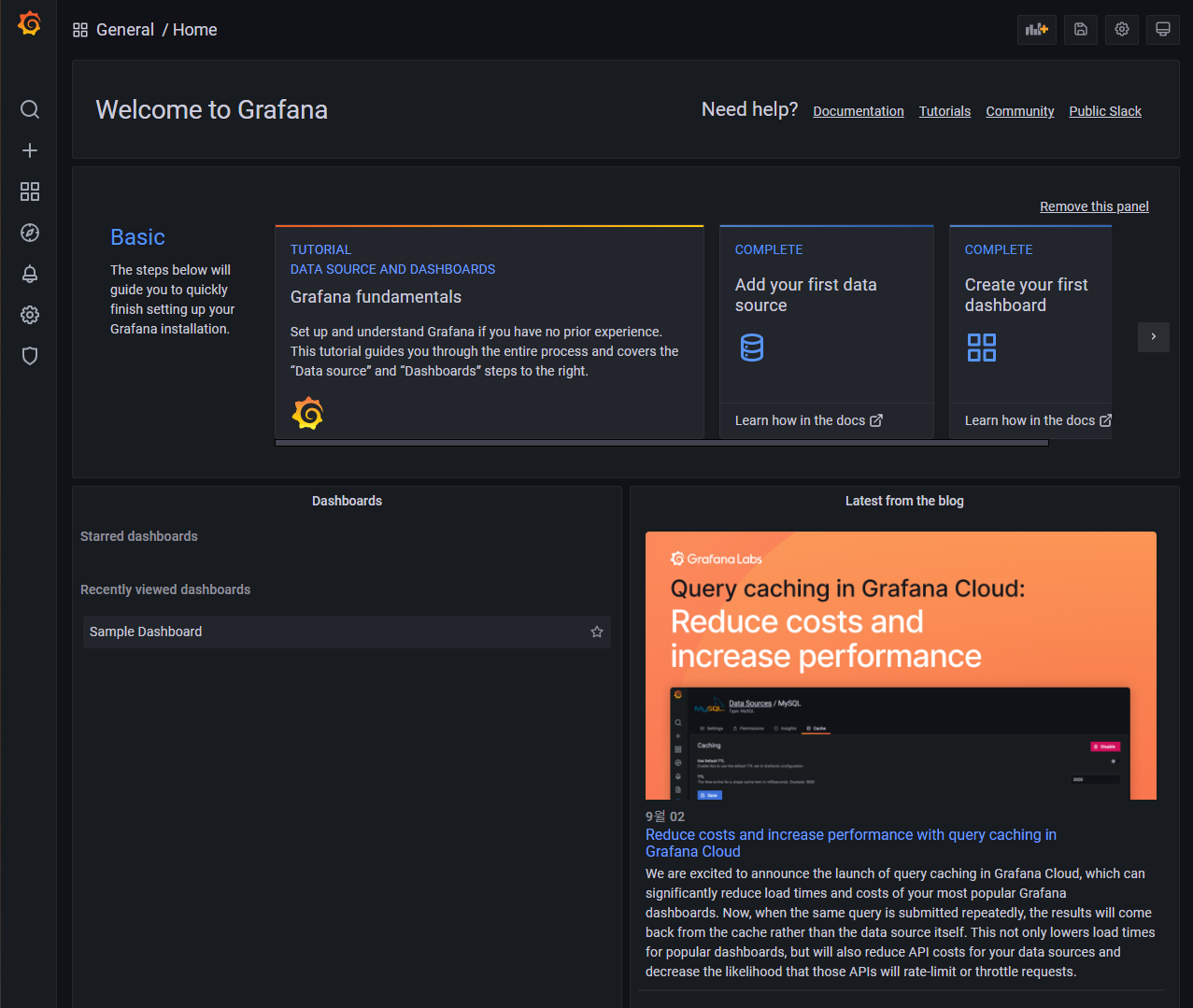Click the Basic heading
1193x1008 pixels.
click(x=137, y=237)
